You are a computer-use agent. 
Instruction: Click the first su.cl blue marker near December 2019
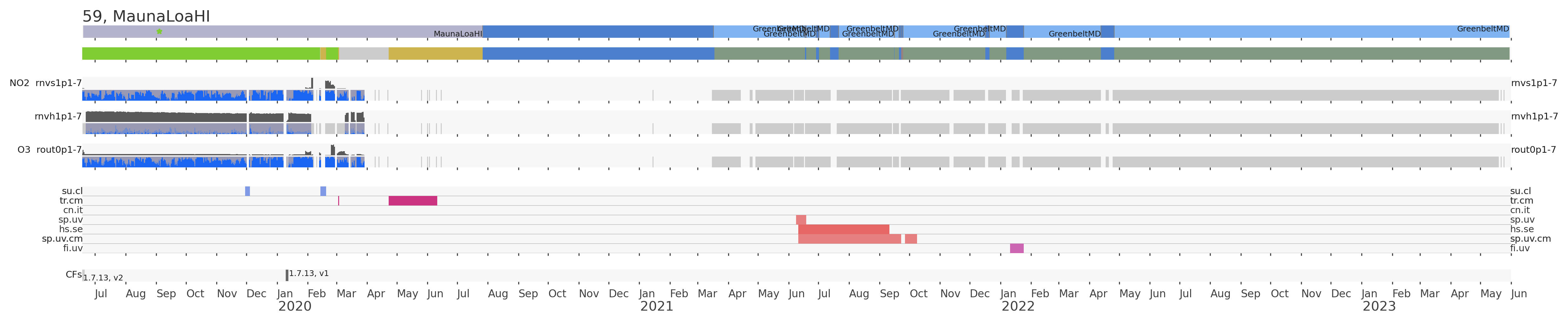pyautogui.click(x=248, y=191)
